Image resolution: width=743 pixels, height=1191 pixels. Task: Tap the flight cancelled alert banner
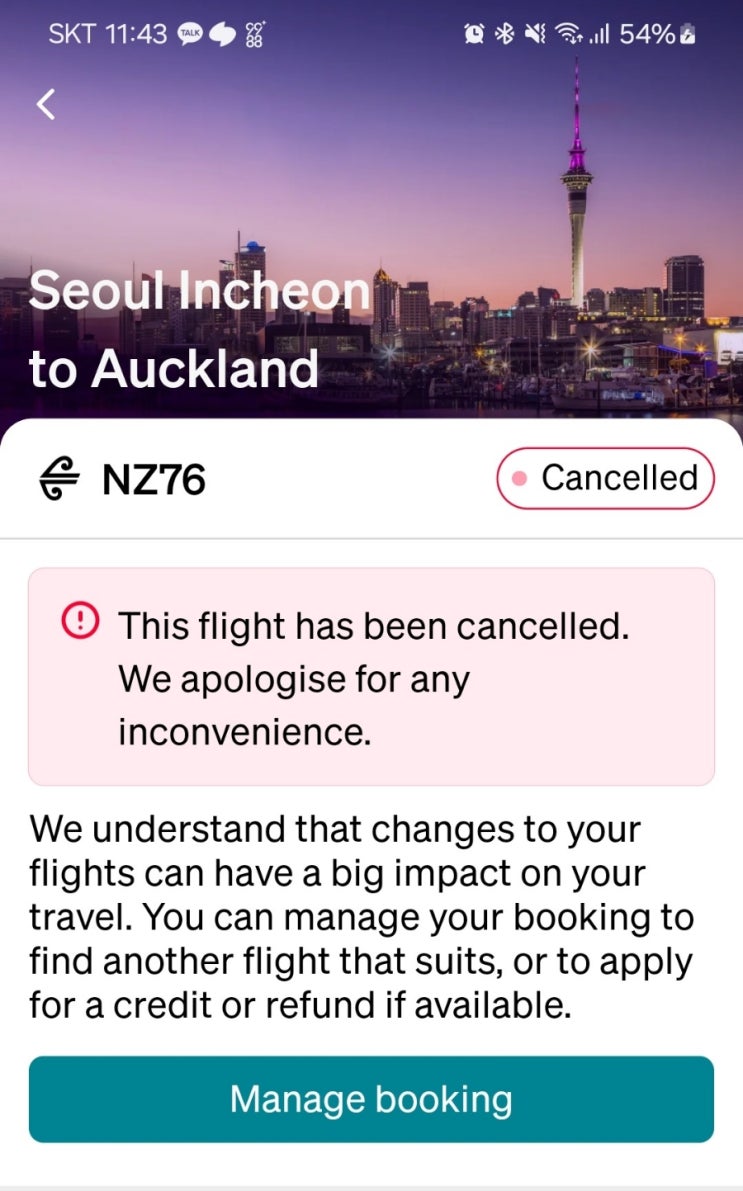click(x=372, y=677)
